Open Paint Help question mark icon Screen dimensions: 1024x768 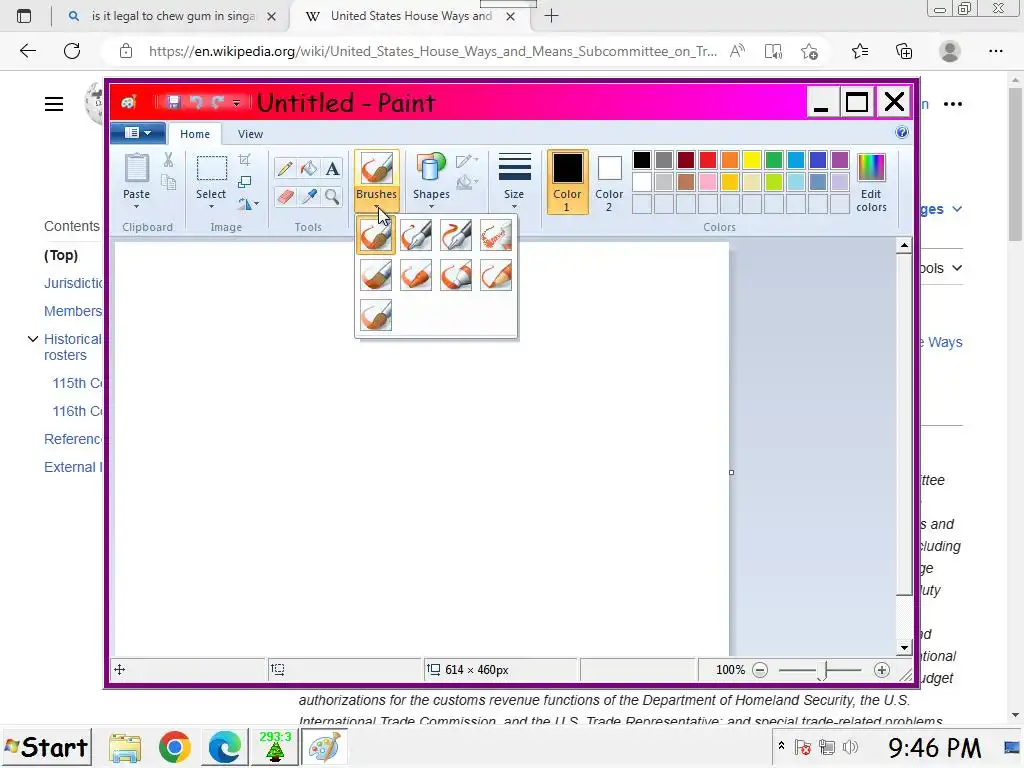[x=902, y=133]
